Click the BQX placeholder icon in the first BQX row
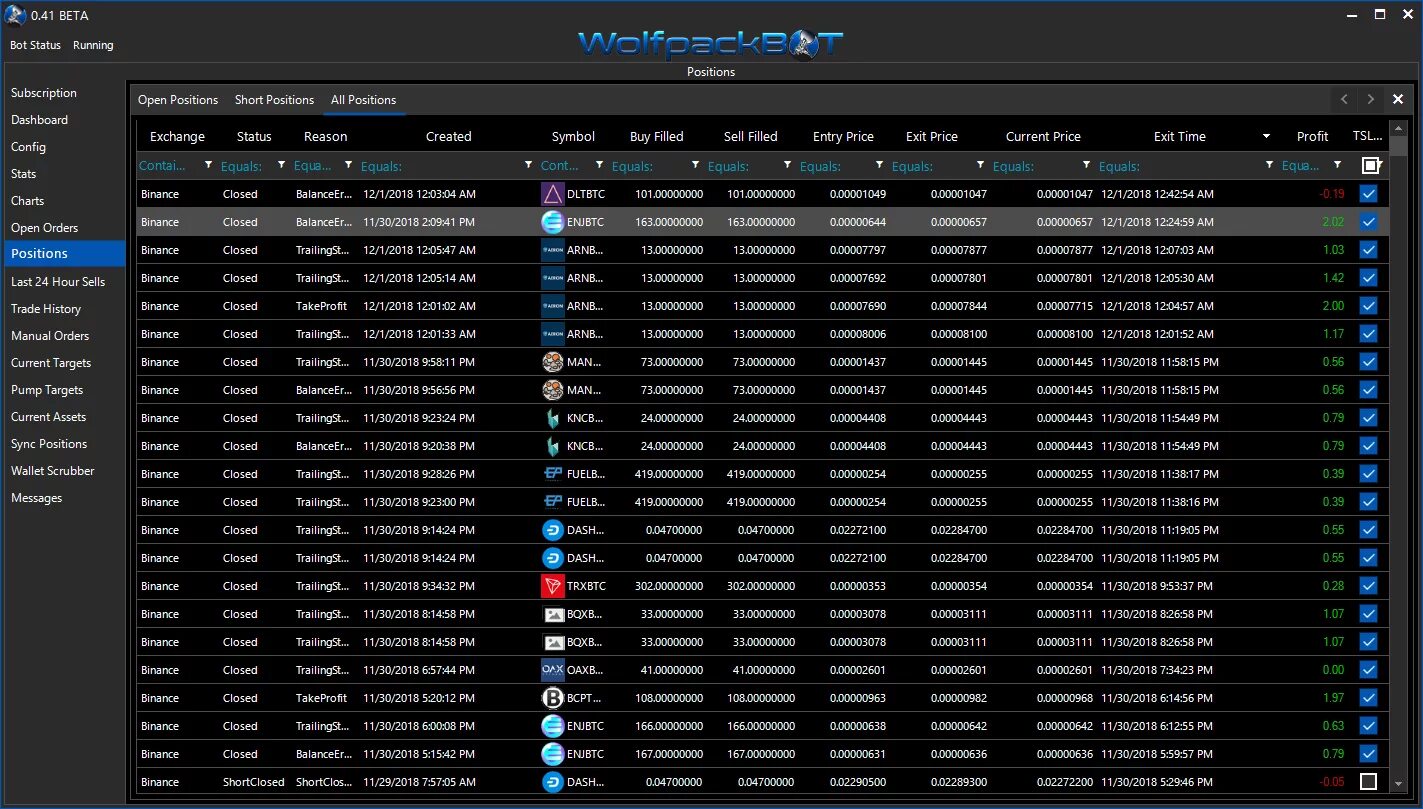Screen dimensions: 1423x809 click(553, 614)
